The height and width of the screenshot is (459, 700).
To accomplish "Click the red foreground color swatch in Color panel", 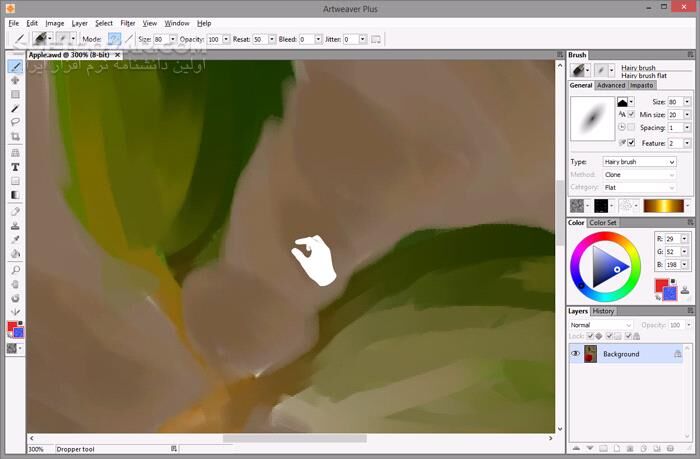I will (x=661, y=286).
